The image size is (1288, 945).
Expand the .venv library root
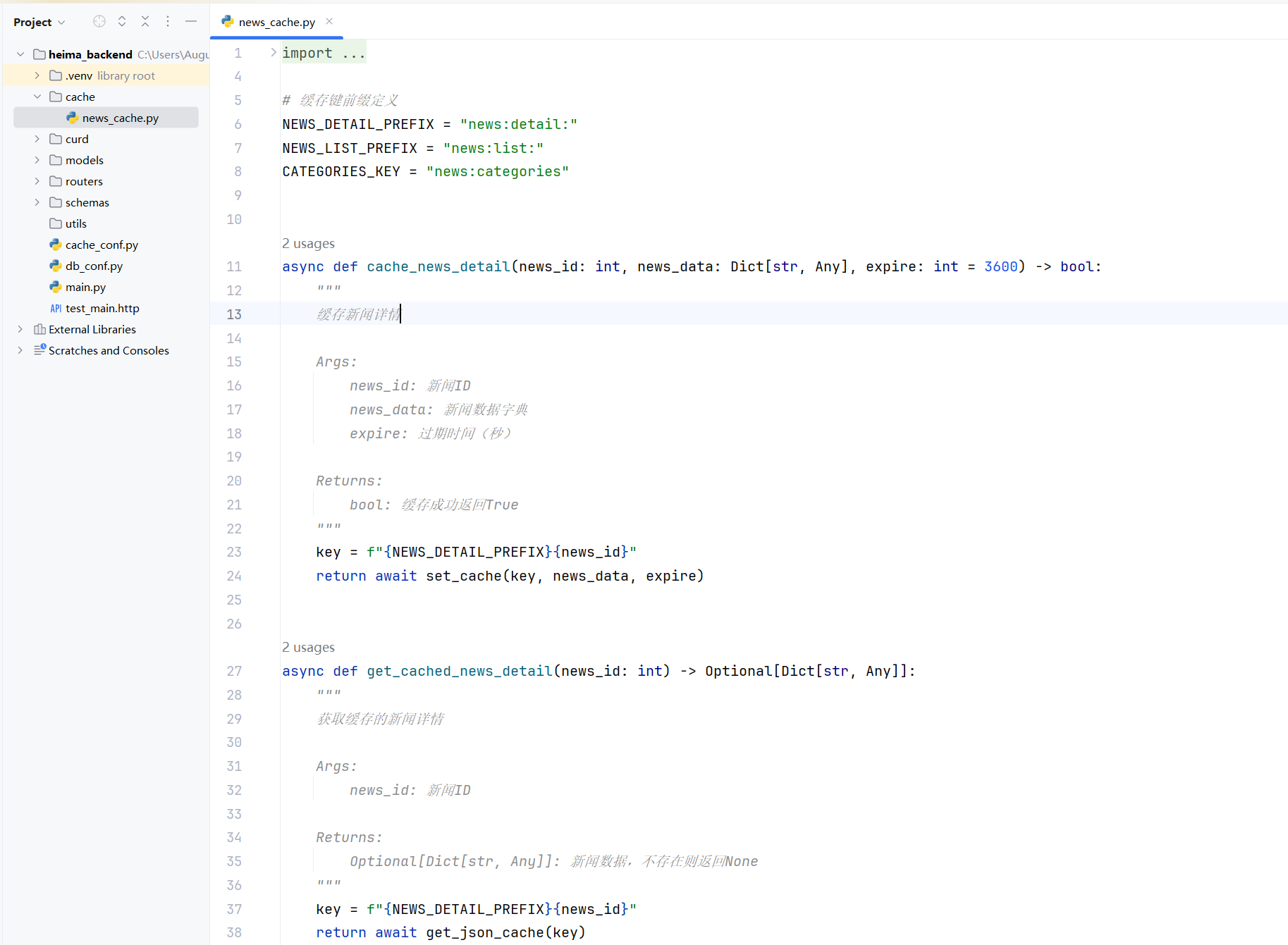click(37, 75)
